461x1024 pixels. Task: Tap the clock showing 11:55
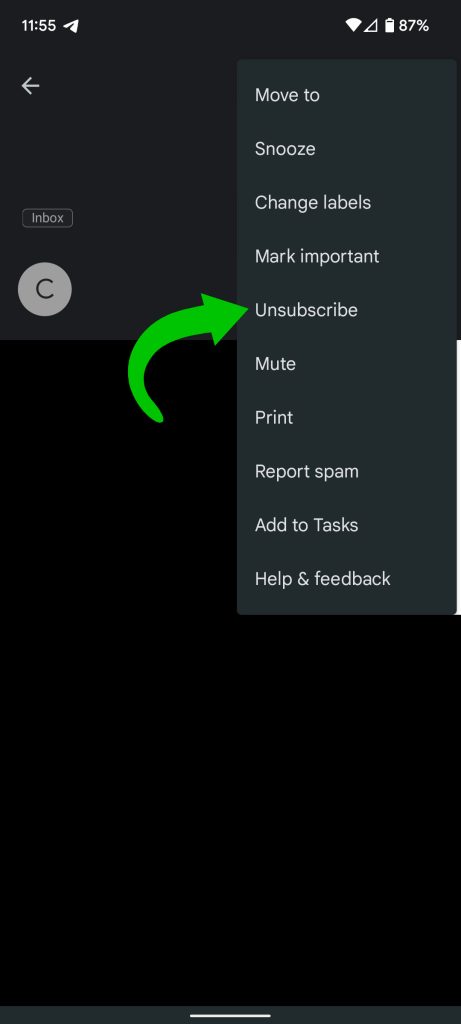(x=40, y=26)
